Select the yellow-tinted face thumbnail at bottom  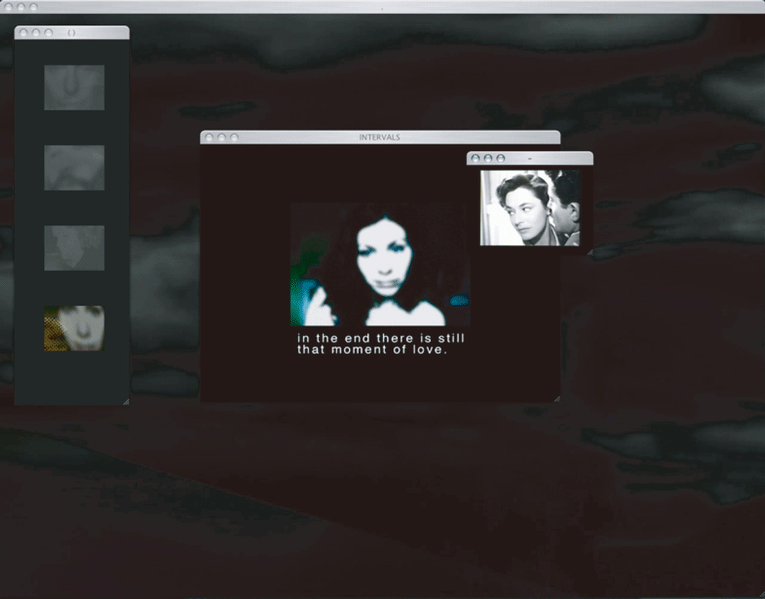[74, 328]
